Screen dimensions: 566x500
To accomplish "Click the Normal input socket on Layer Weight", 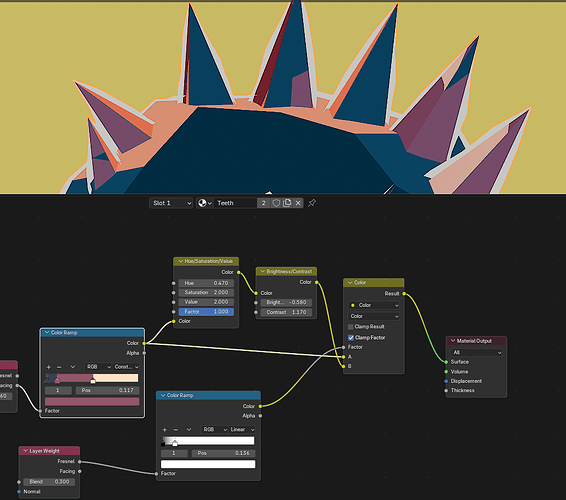I will (19, 491).
